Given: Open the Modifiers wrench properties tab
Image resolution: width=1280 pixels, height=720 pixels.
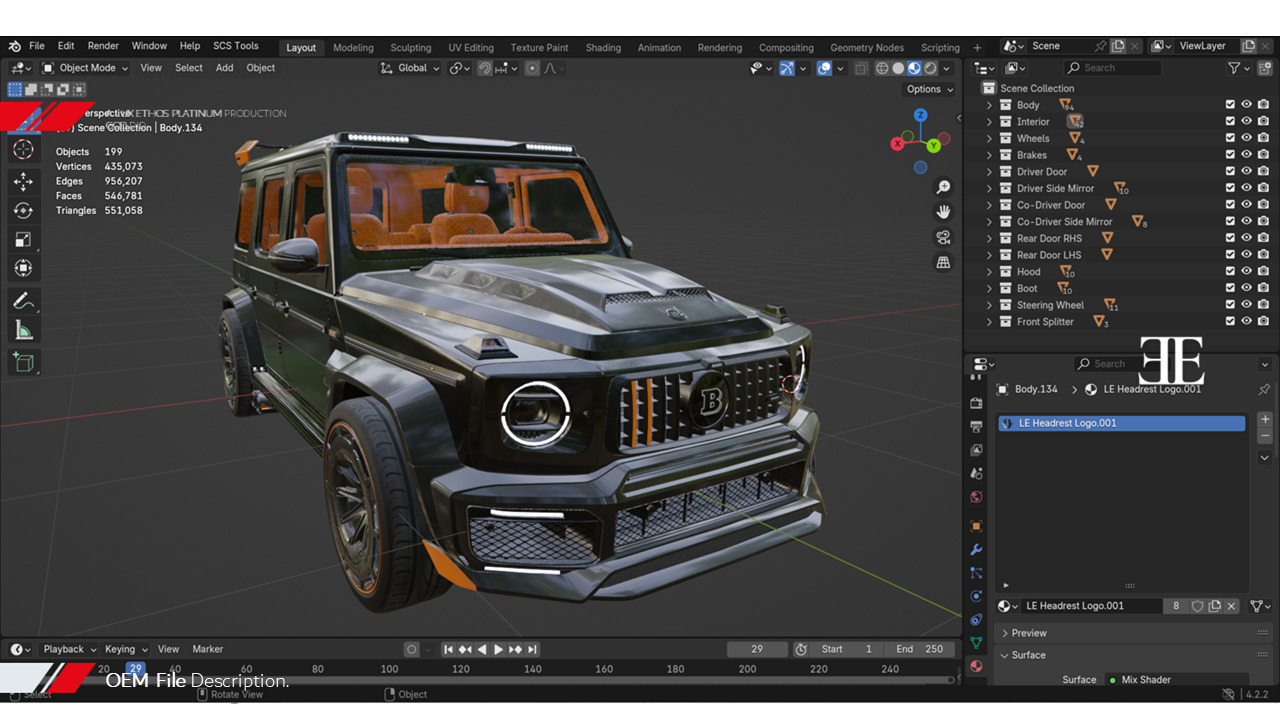Looking at the screenshot, I should tap(976, 549).
